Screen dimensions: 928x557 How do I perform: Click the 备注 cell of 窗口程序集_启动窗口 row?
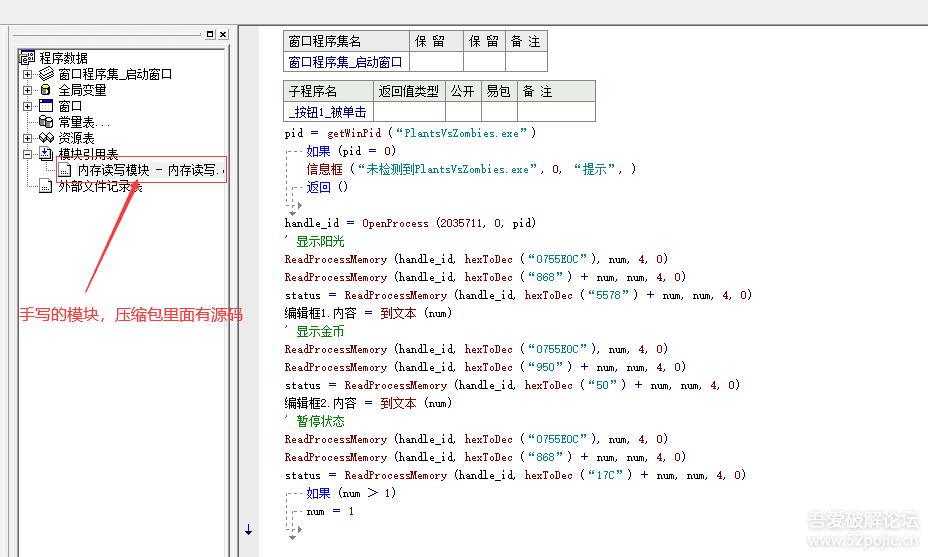526,62
